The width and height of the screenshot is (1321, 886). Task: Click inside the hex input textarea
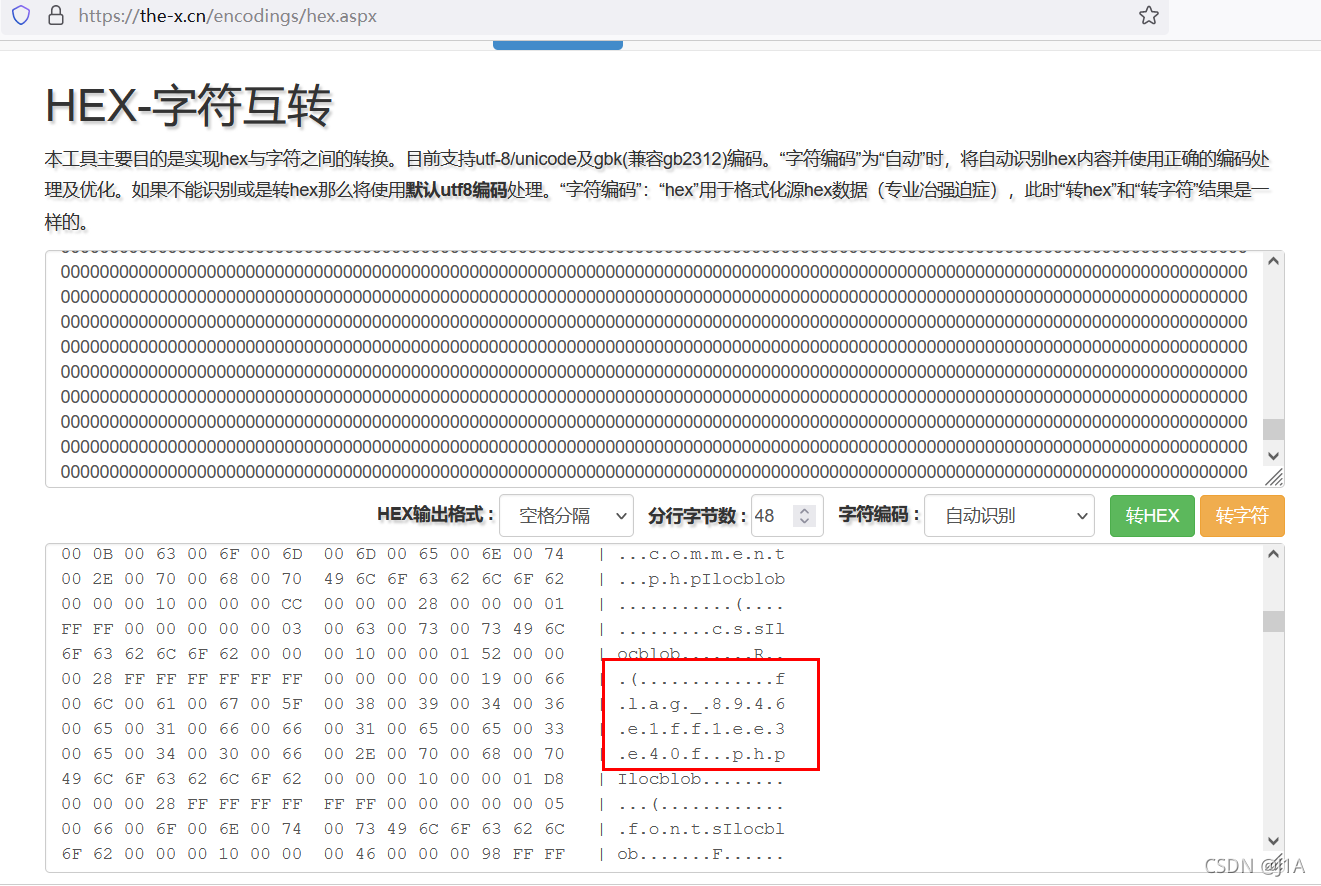[x=654, y=368]
